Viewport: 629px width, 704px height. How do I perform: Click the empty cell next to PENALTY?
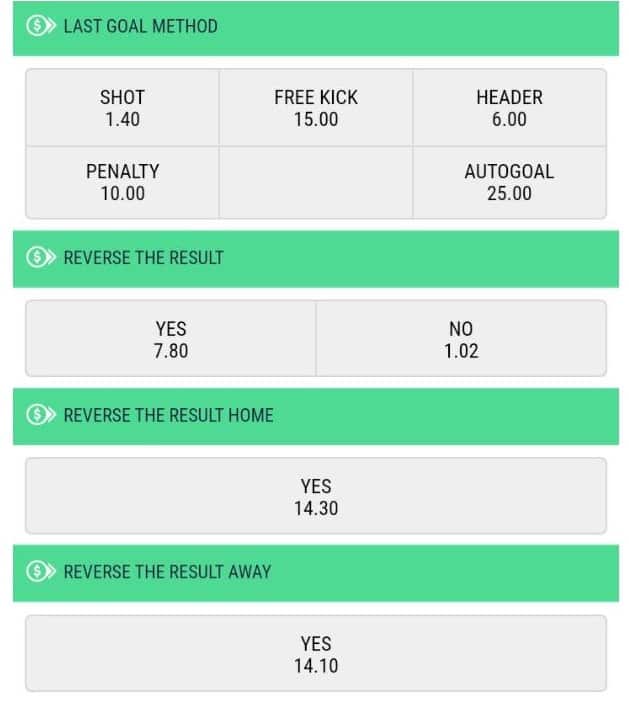(x=316, y=182)
